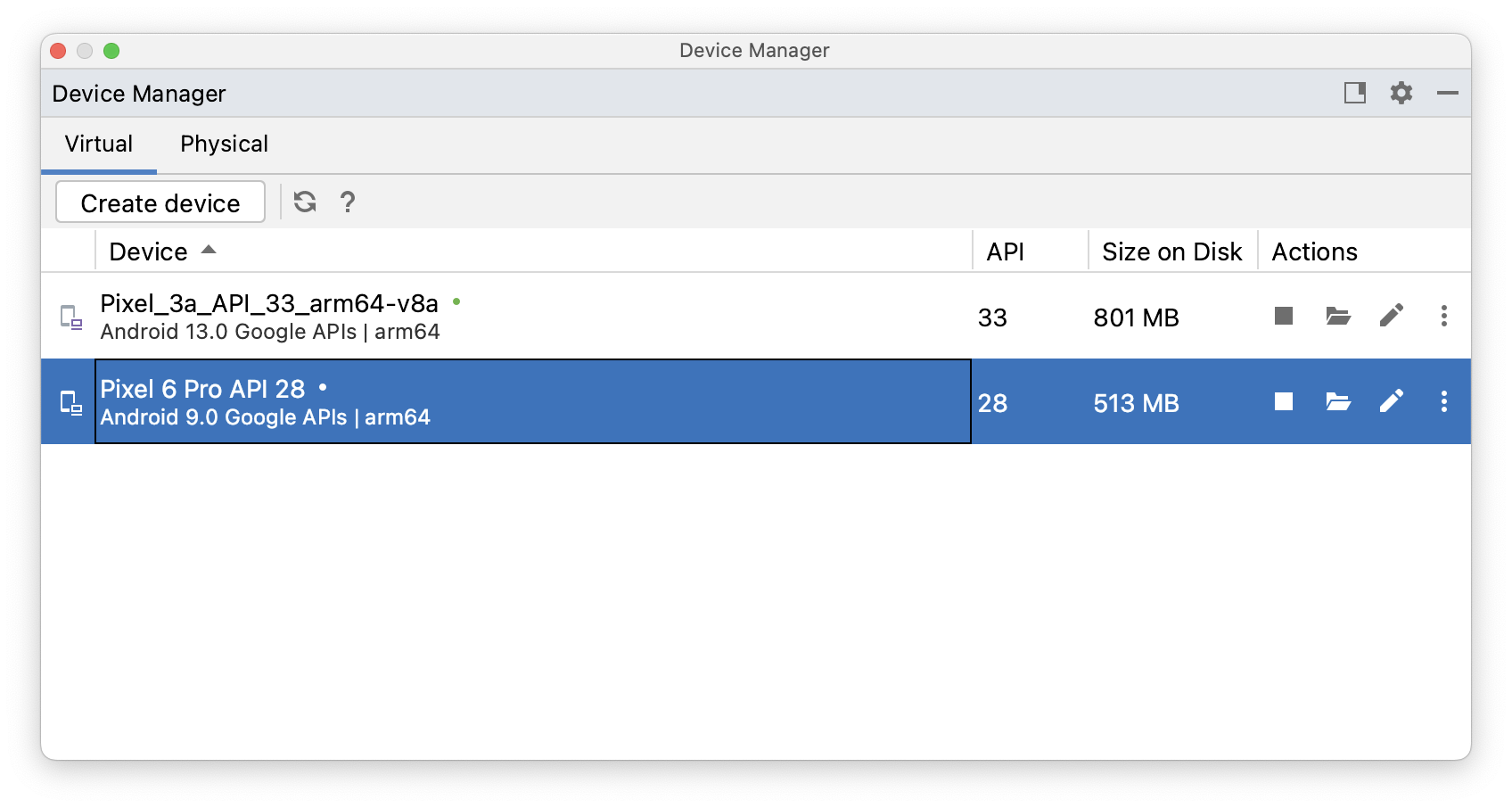The height and width of the screenshot is (808, 1512).
Task: Click the API 33 cell
Action: 992,317
